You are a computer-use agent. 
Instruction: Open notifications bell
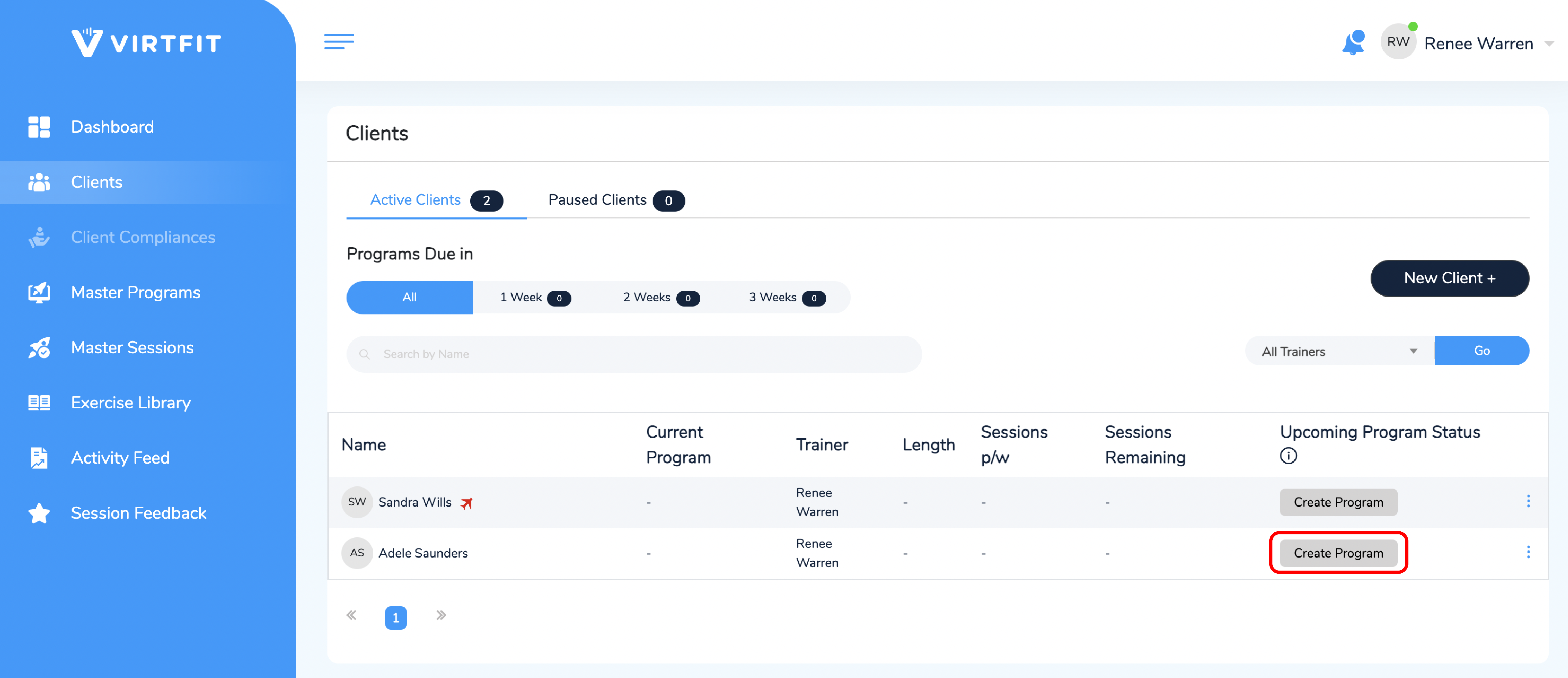1353,43
